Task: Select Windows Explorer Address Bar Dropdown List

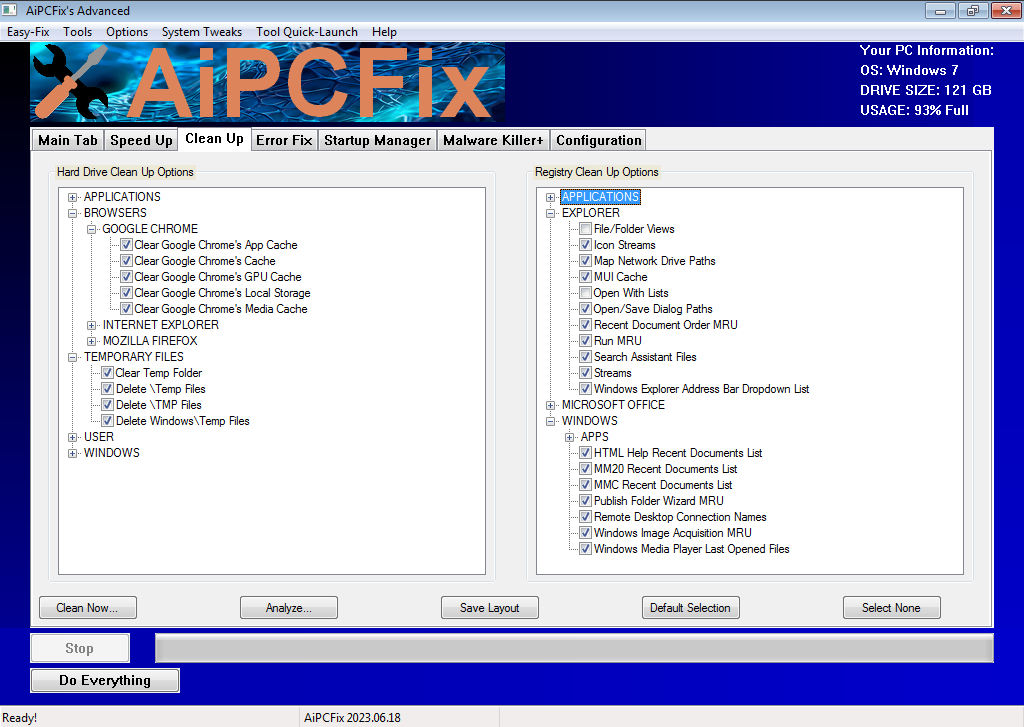Action: tap(701, 389)
